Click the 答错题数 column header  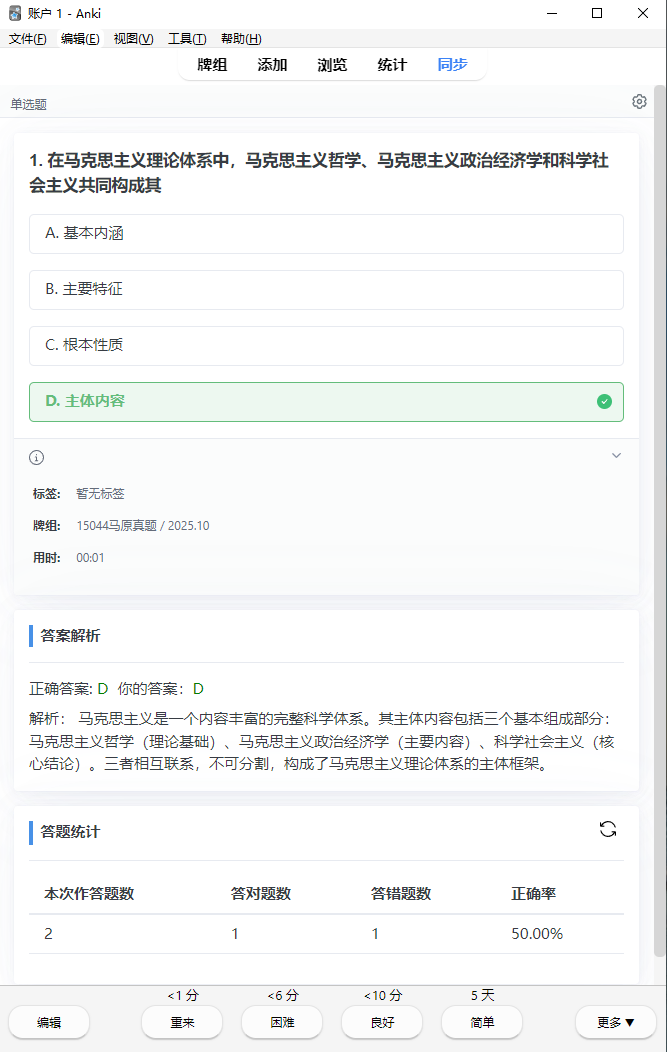401,894
